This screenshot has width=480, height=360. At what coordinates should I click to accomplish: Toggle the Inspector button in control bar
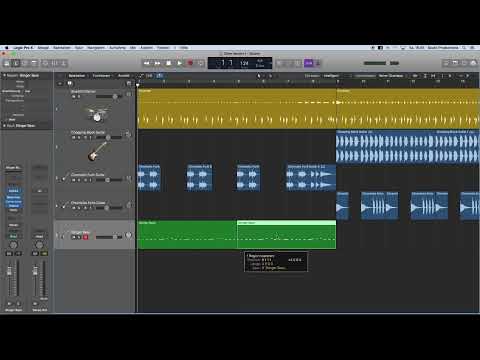coord(16,63)
